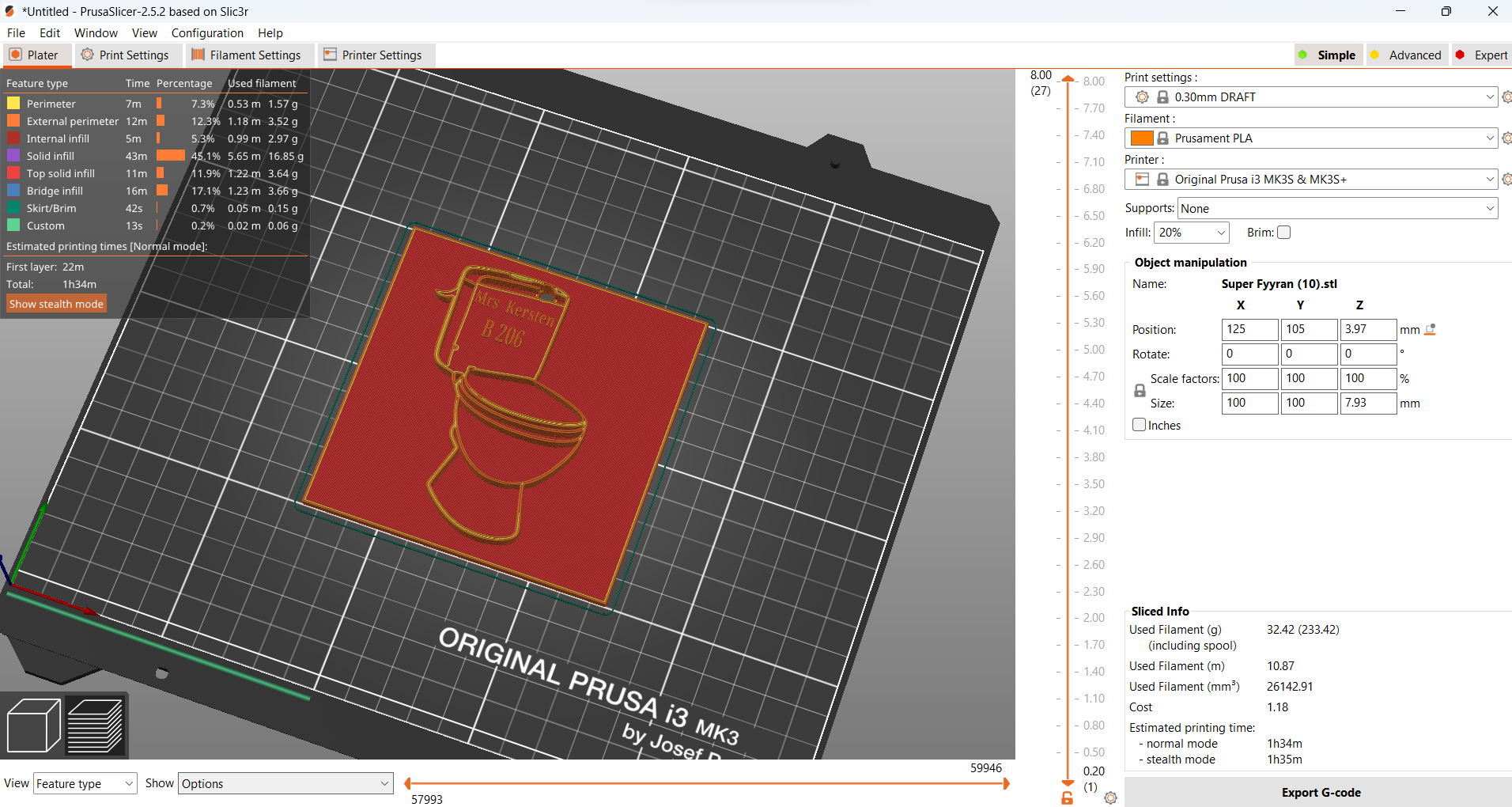Click Rotate Y input field

pyautogui.click(x=1309, y=354)
